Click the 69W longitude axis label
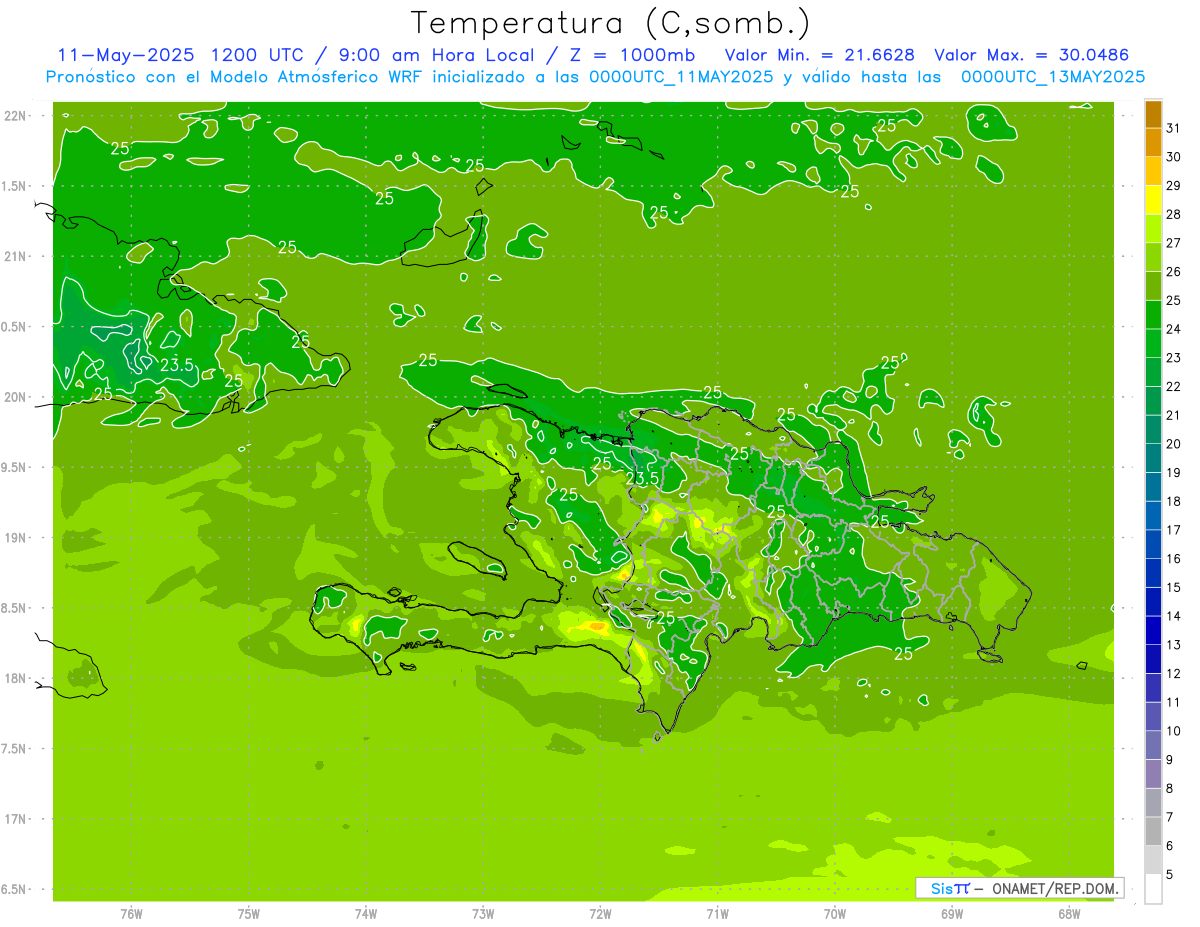The image size is (1200, 927). pos(952,914)
